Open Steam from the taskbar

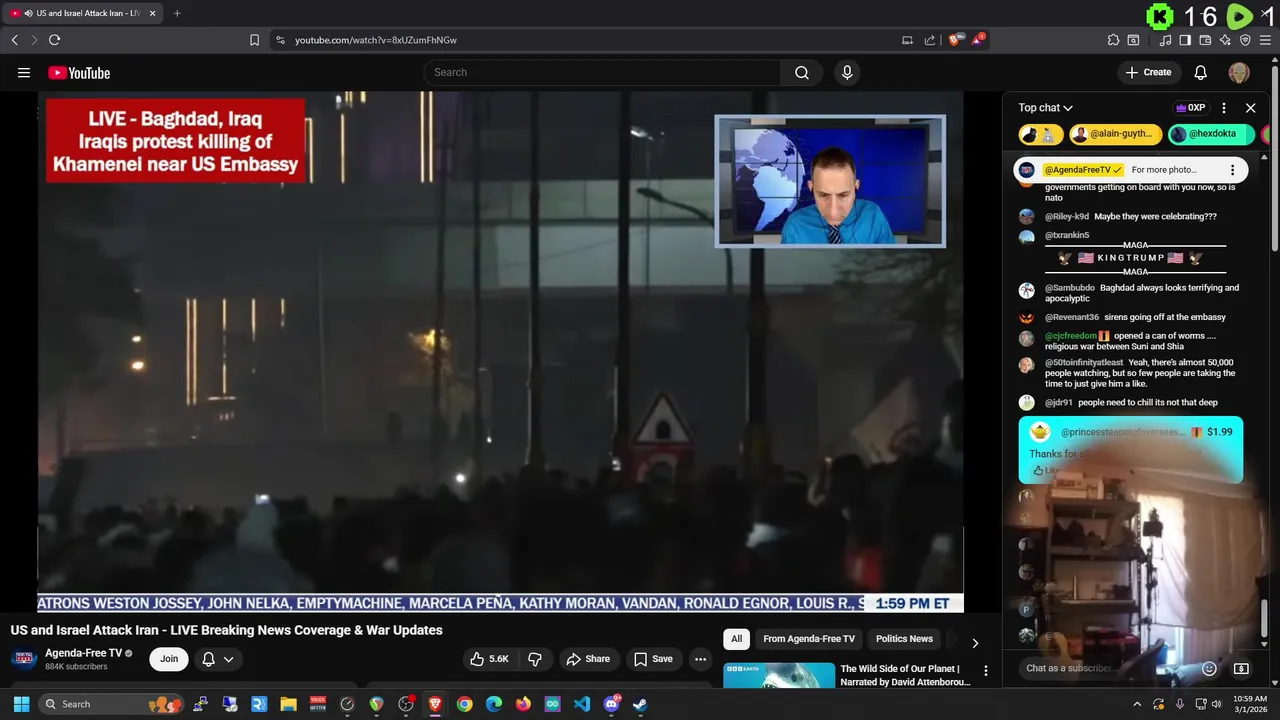640,704
